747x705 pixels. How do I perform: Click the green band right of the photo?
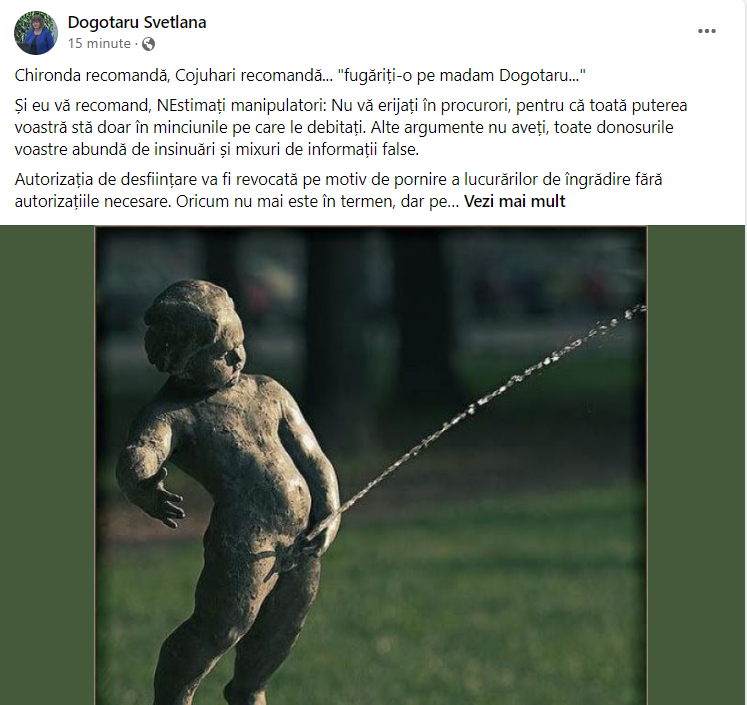(696, 465)
